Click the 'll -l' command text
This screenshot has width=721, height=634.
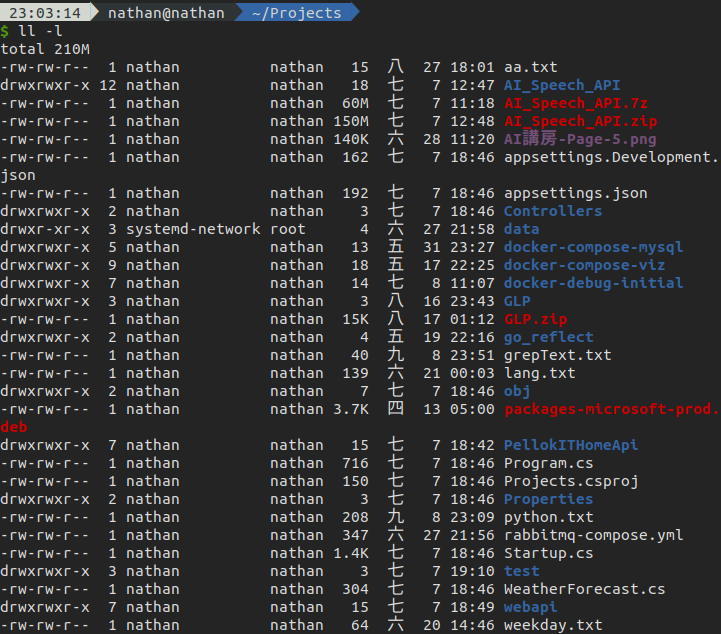[x=40, y=31]
